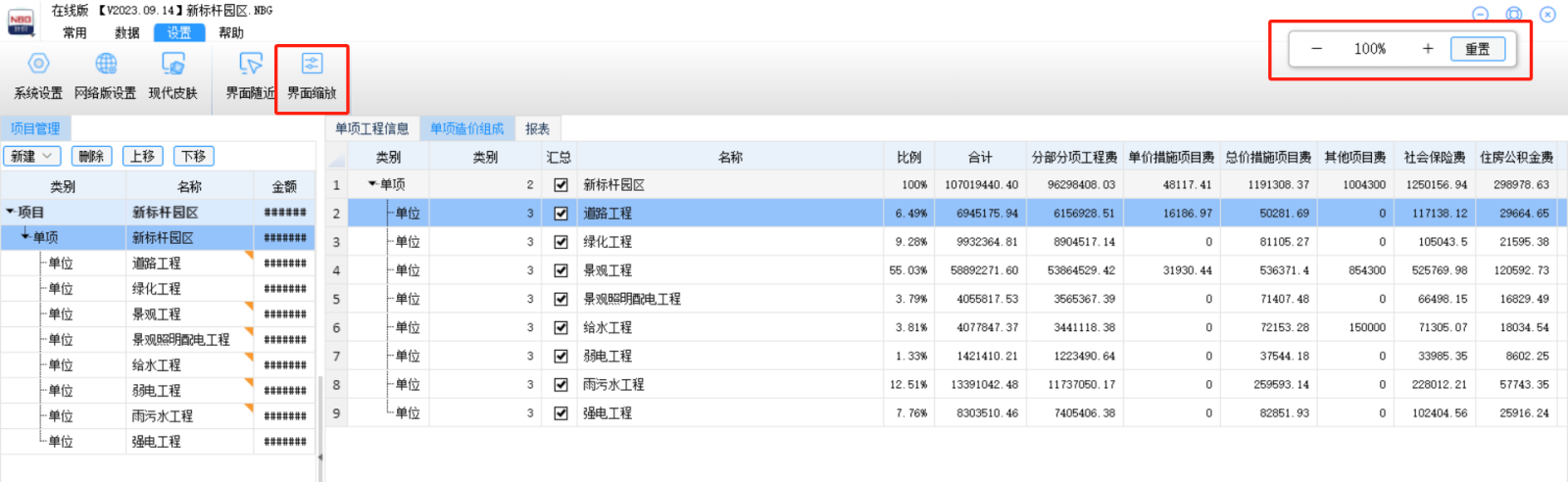Click the 住房公积金费 column header
The width and height of the screenshot is (1568, 482).
point(1517,157)
